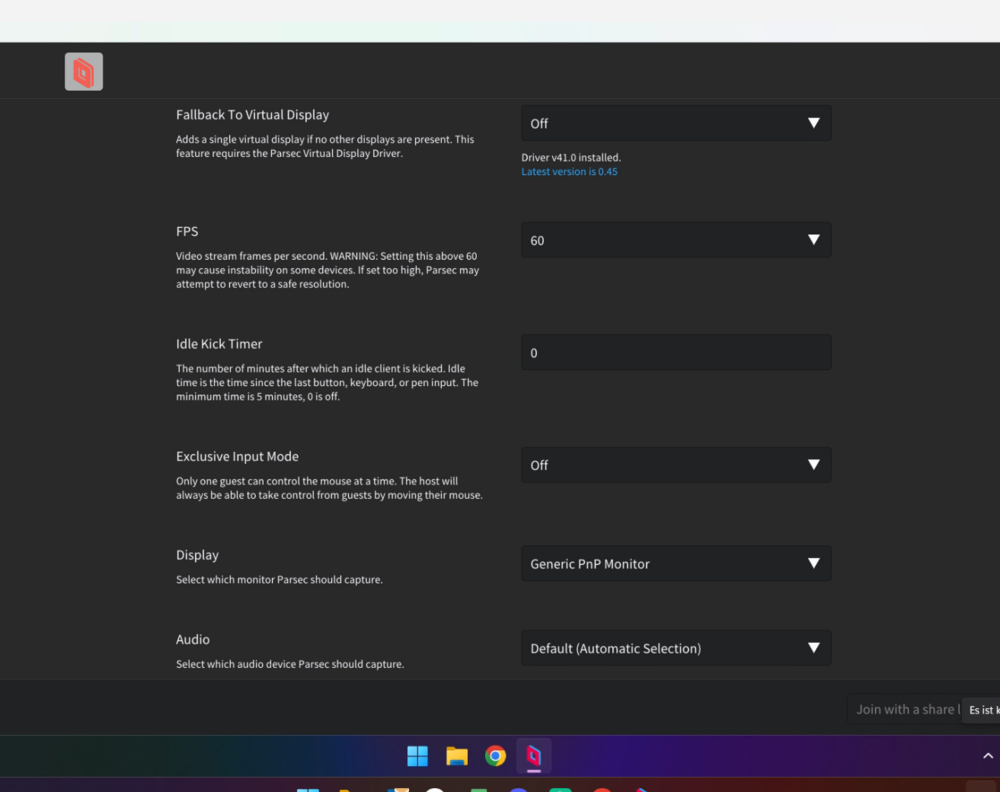Open the Exclusive Input Mode dropdown
This screenshot has width=1000, height=792.
click(676, 465)
